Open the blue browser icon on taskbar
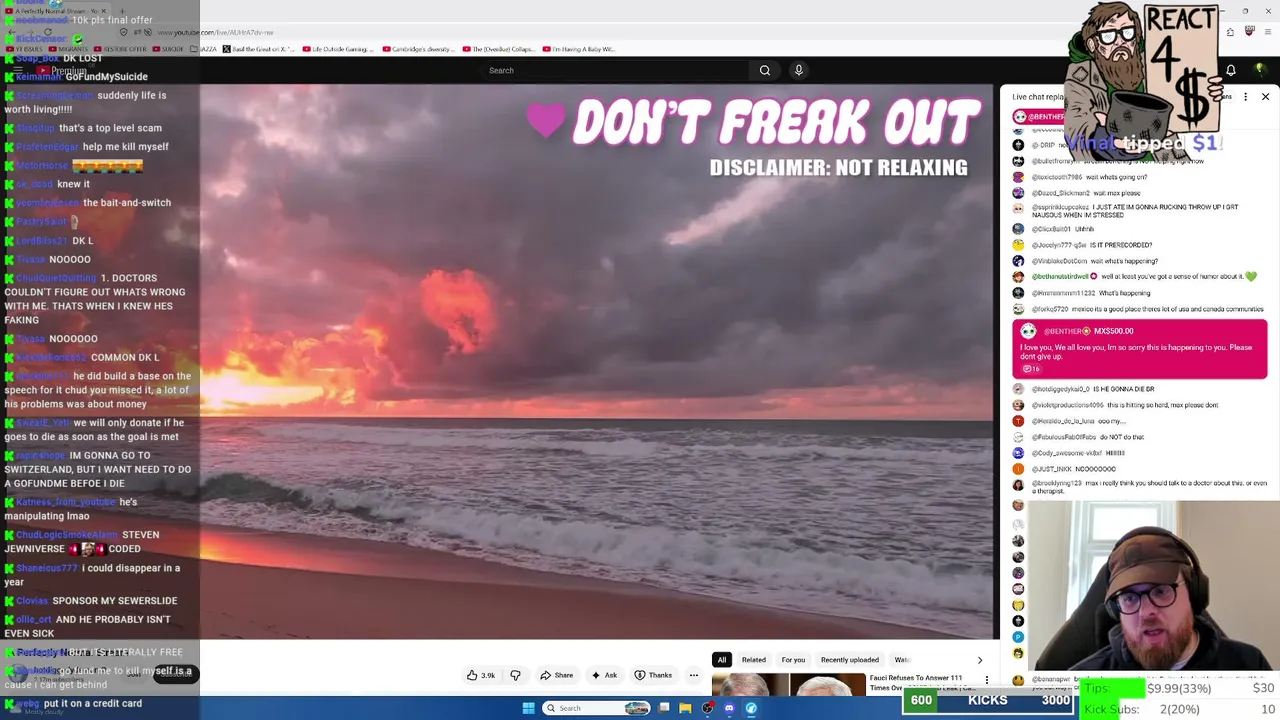This screenshot has height=720, width=1280. (x=751, y=708)
